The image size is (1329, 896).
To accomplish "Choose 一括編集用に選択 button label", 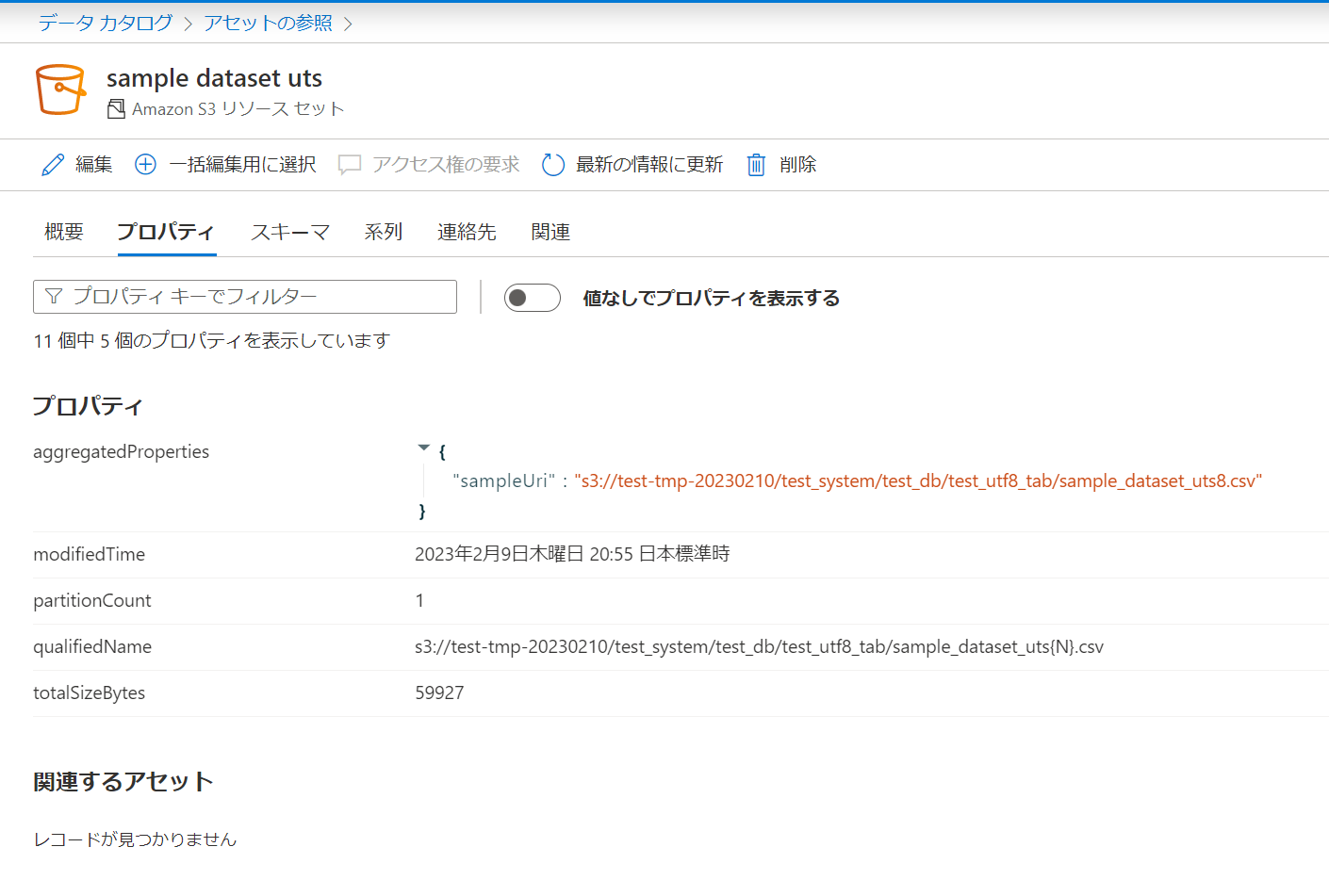I will click(242, 165).
